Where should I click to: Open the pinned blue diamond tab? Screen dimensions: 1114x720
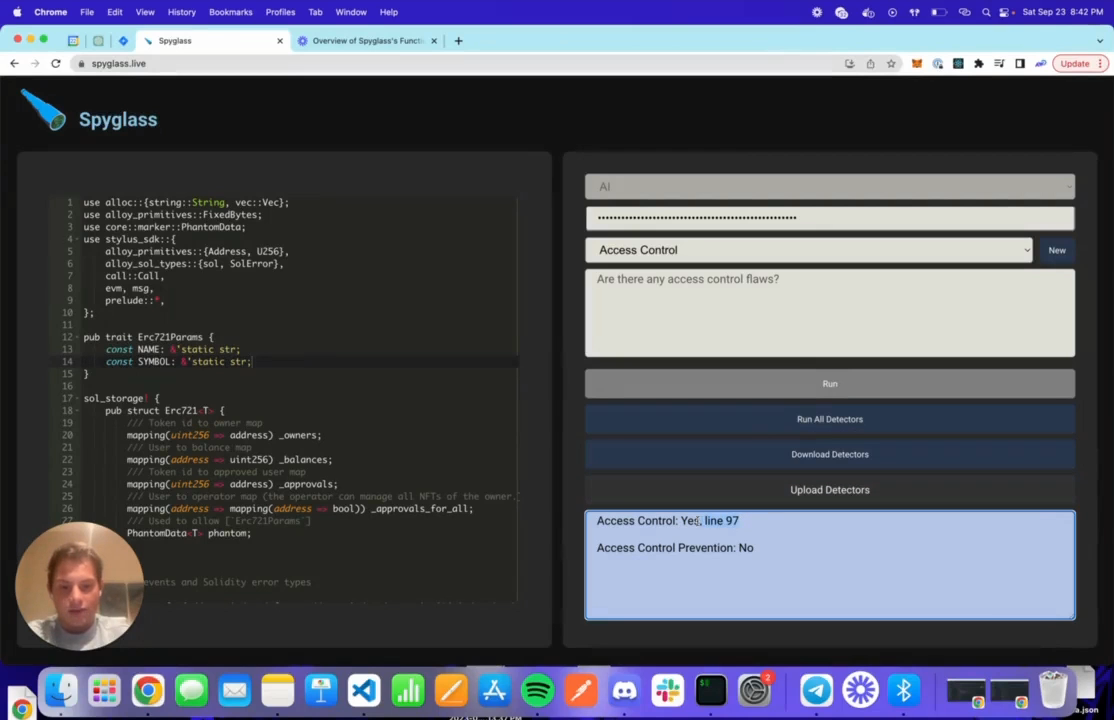pos(123,41)
